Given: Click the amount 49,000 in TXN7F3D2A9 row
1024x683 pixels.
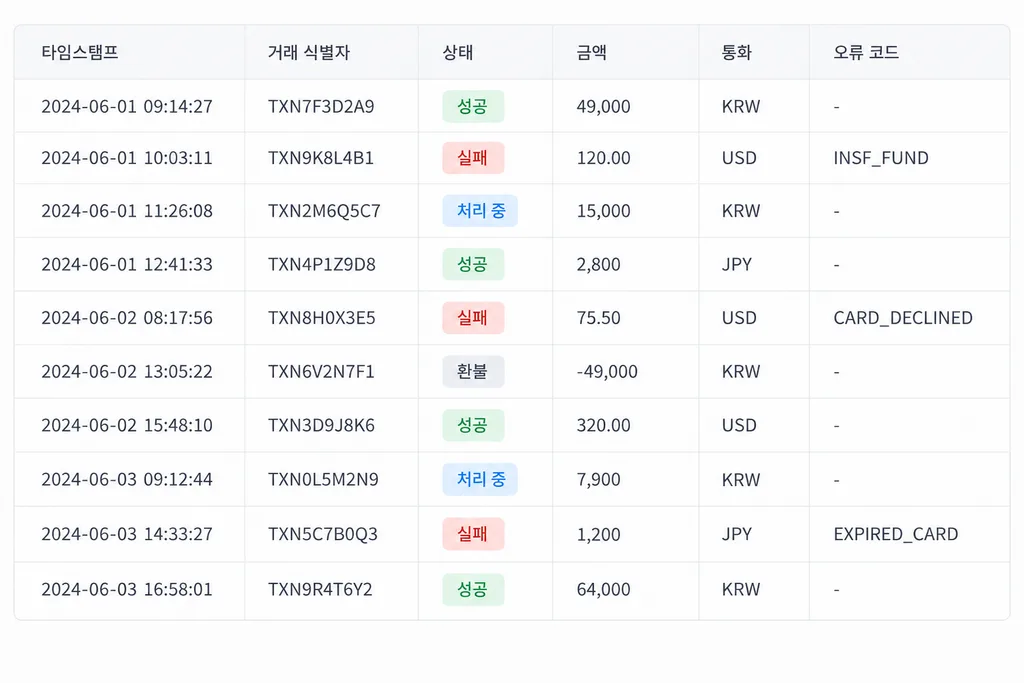Looking at the screenshot, I should pyautogui.click(x=603, y=106).
